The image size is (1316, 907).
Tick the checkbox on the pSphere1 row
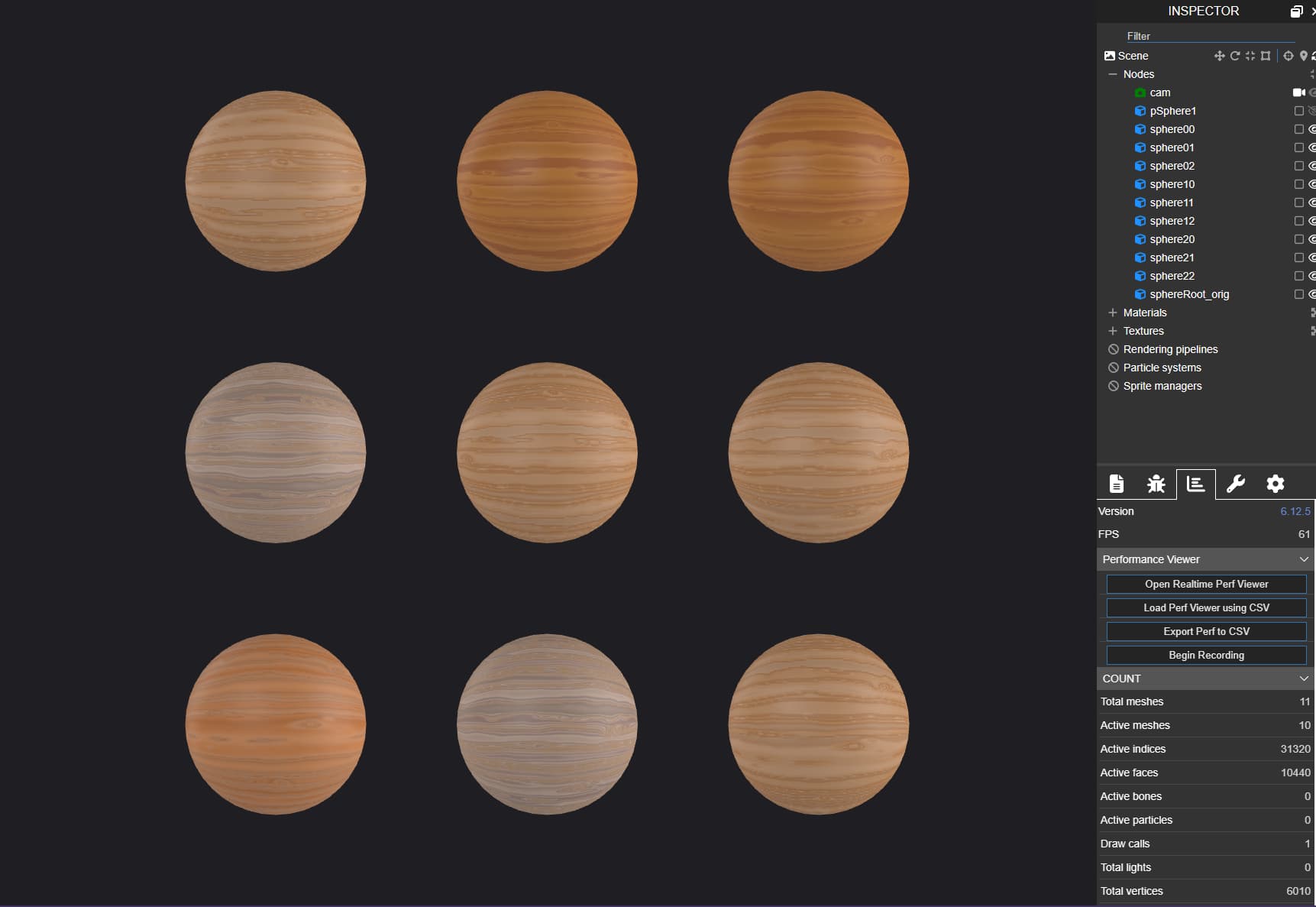1298,111
